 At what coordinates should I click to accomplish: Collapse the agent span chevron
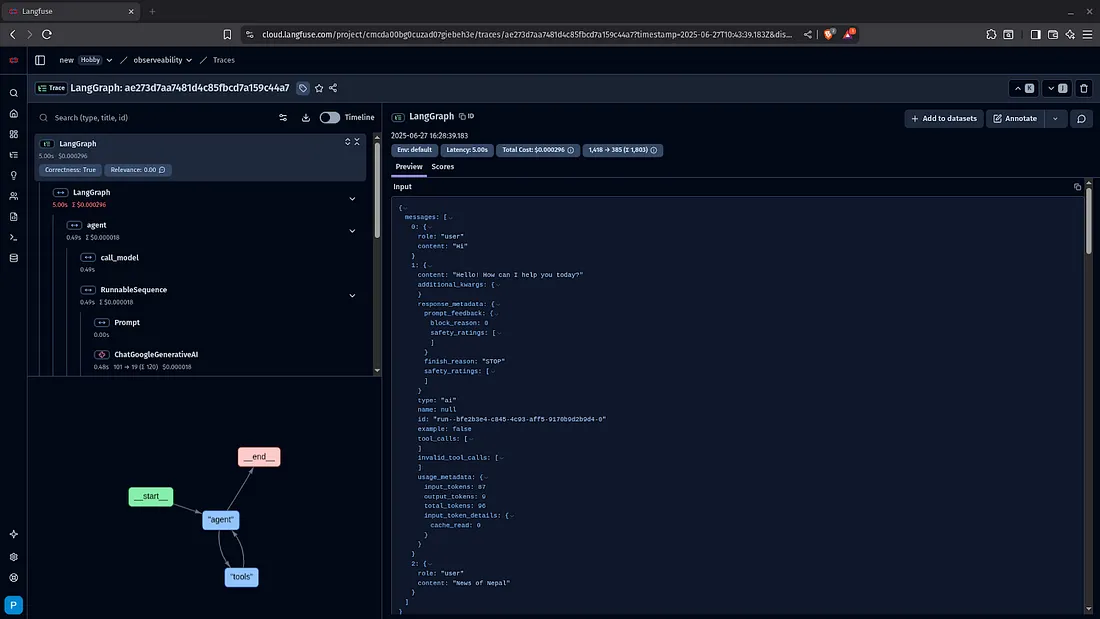coord(352,231)
